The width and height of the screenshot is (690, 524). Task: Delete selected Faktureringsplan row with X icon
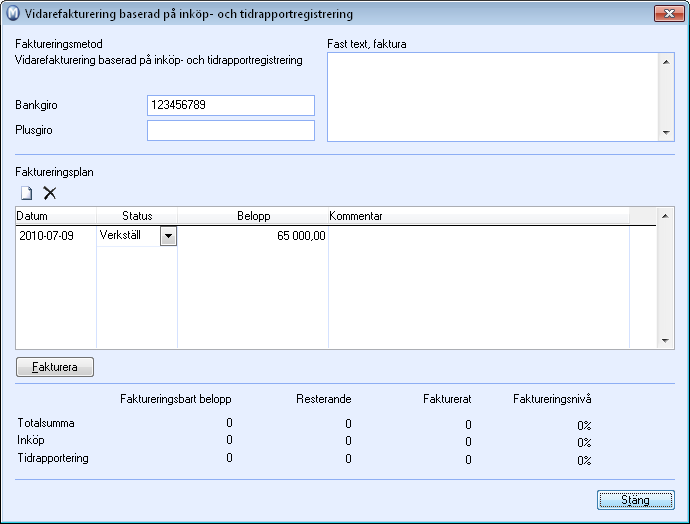coord(50,193)
